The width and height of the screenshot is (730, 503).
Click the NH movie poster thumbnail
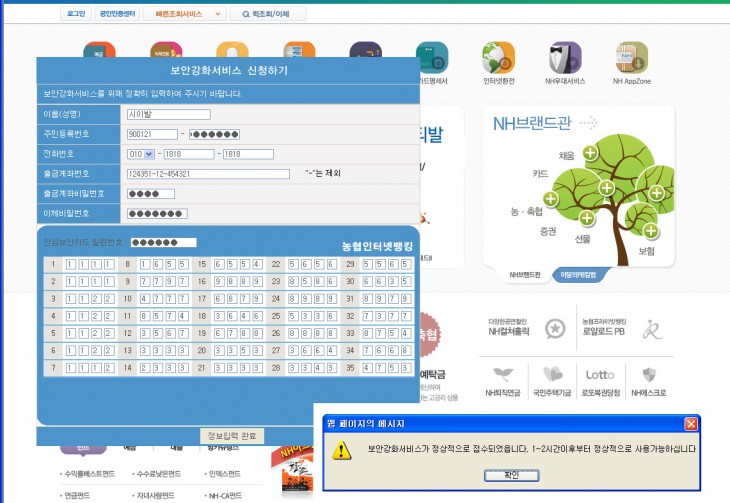292,470
